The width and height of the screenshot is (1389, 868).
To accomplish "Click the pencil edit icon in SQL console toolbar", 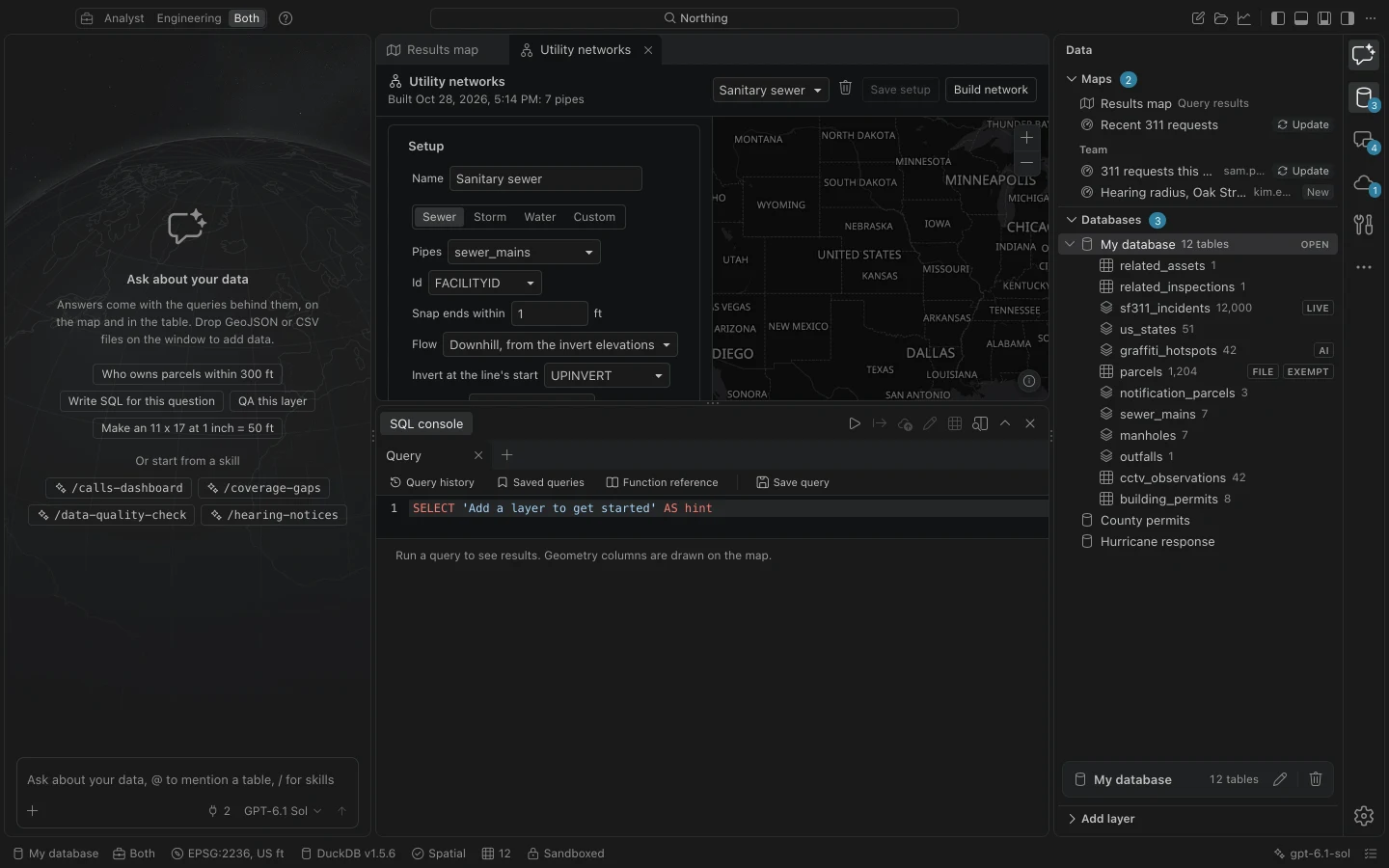I will pyautogui.click(x=930, y=423).
